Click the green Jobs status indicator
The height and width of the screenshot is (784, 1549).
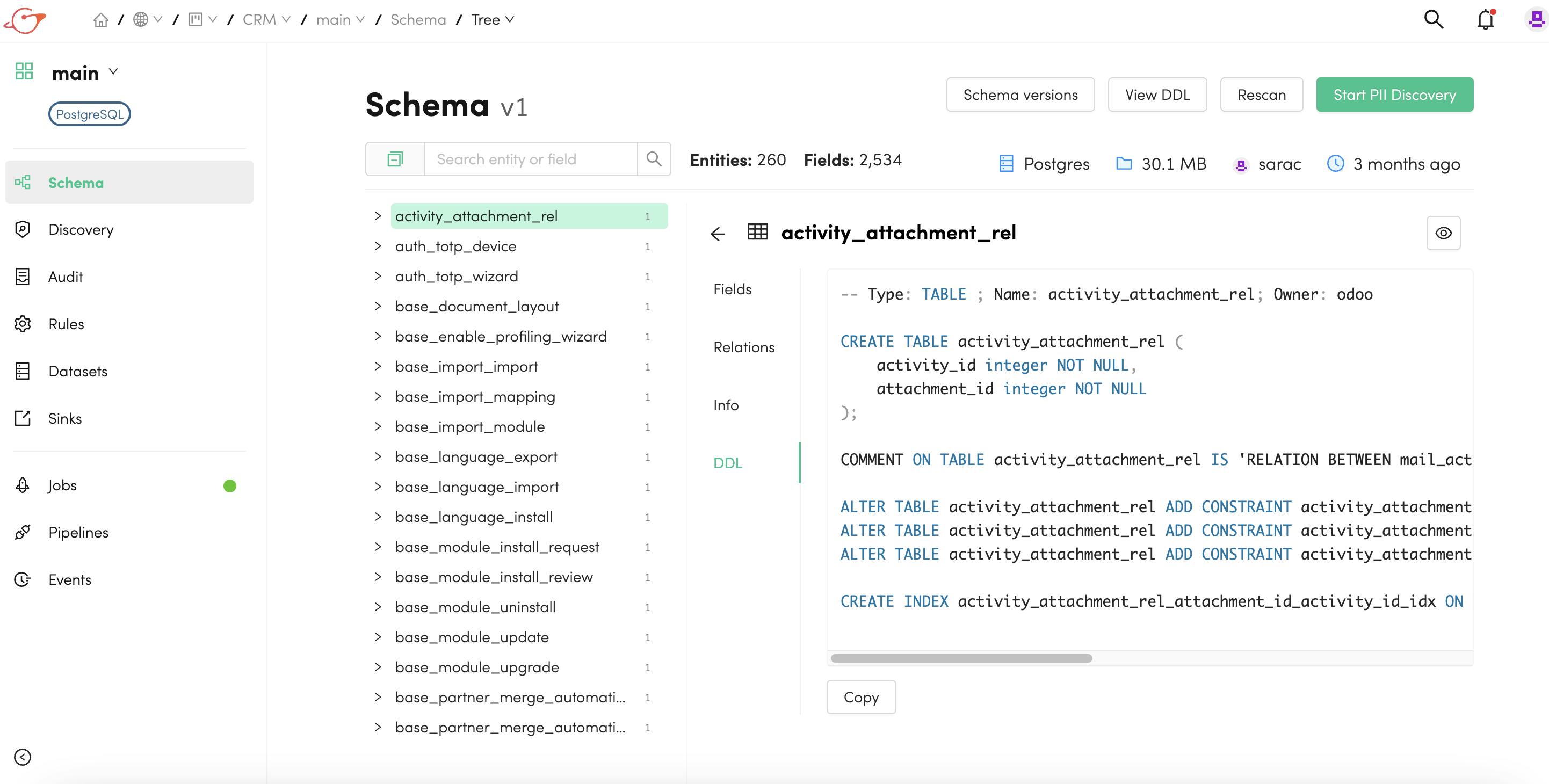pyautogui.click(x=230, y=486)
